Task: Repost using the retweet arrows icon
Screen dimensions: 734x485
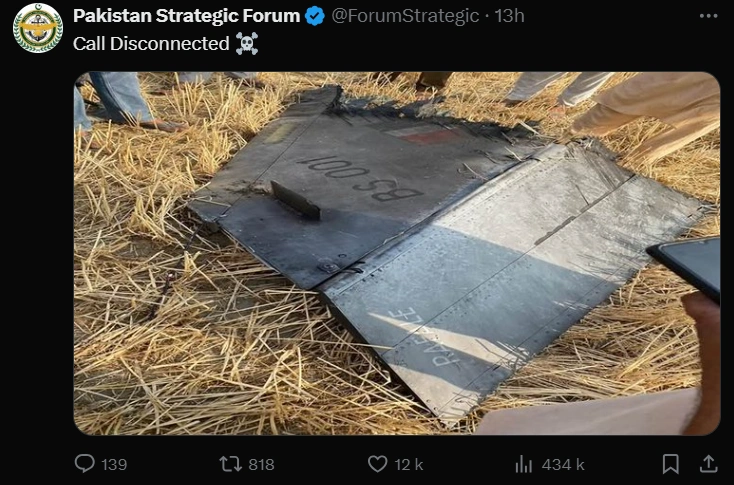Action: (x=231, y=464)
